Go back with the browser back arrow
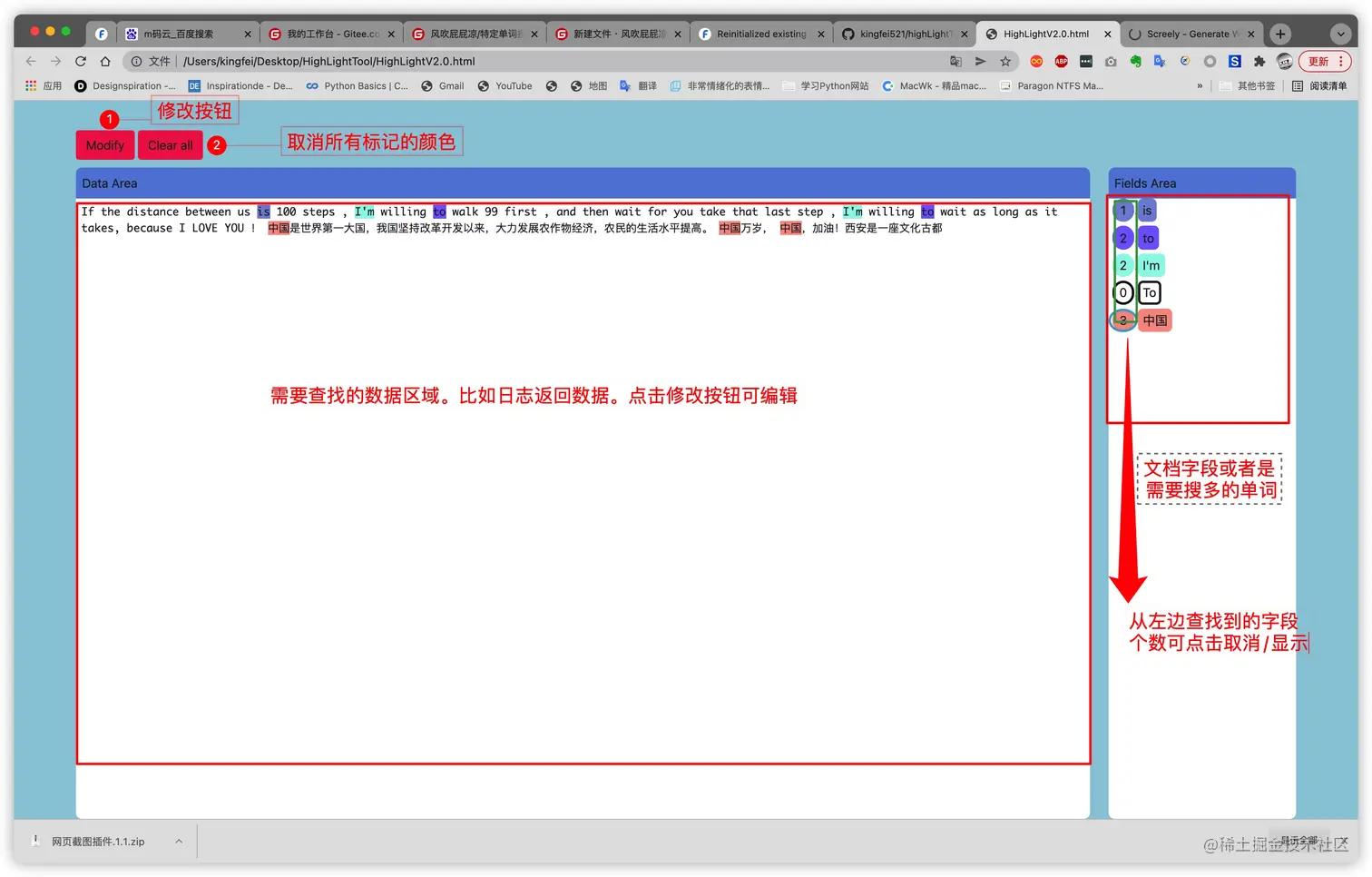Image resolution: width=1372 pixels, height=877 pixels. [x=31, y=61]
